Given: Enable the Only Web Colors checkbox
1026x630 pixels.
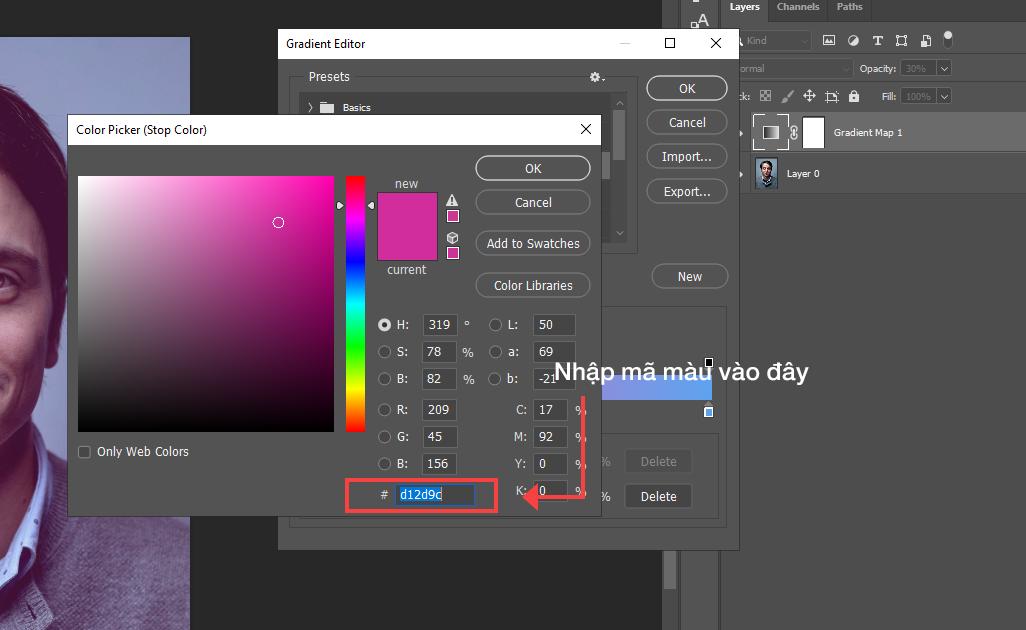Looking at the screenshot, I should pyautogui.click(x=84, y=452).
